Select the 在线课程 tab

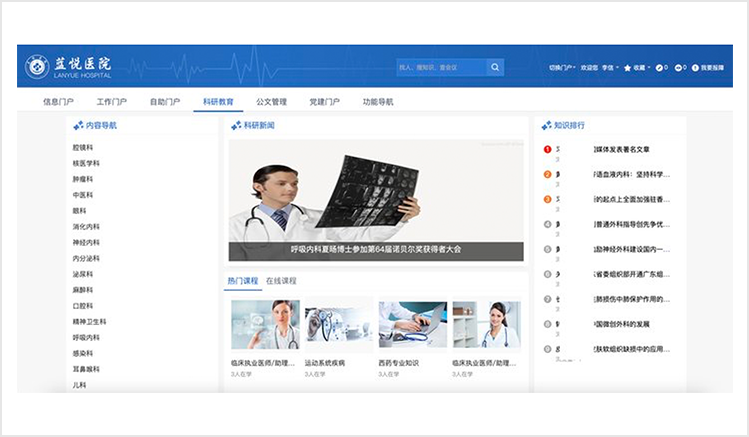(281, 281)
